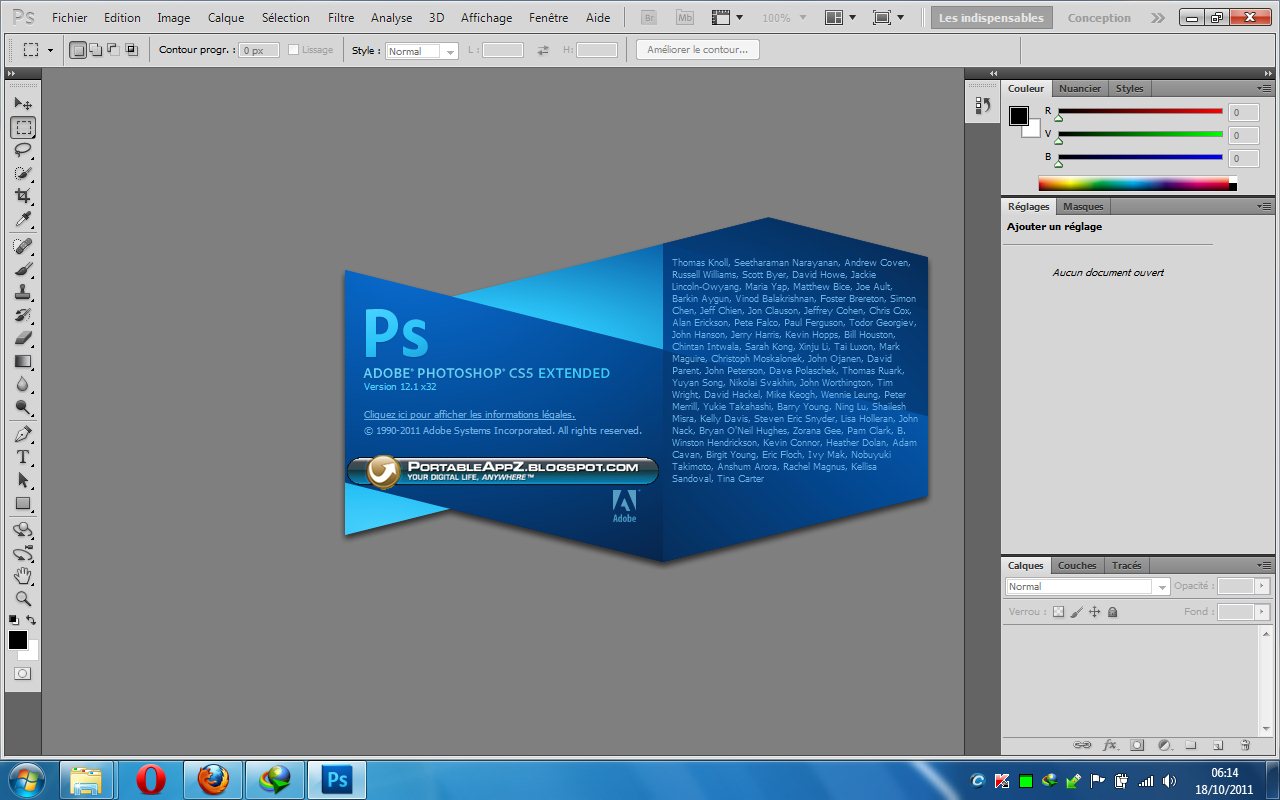Screen dimensions: 1280x800
Task: Select the Zoom tool
Action: coord(23,599)
